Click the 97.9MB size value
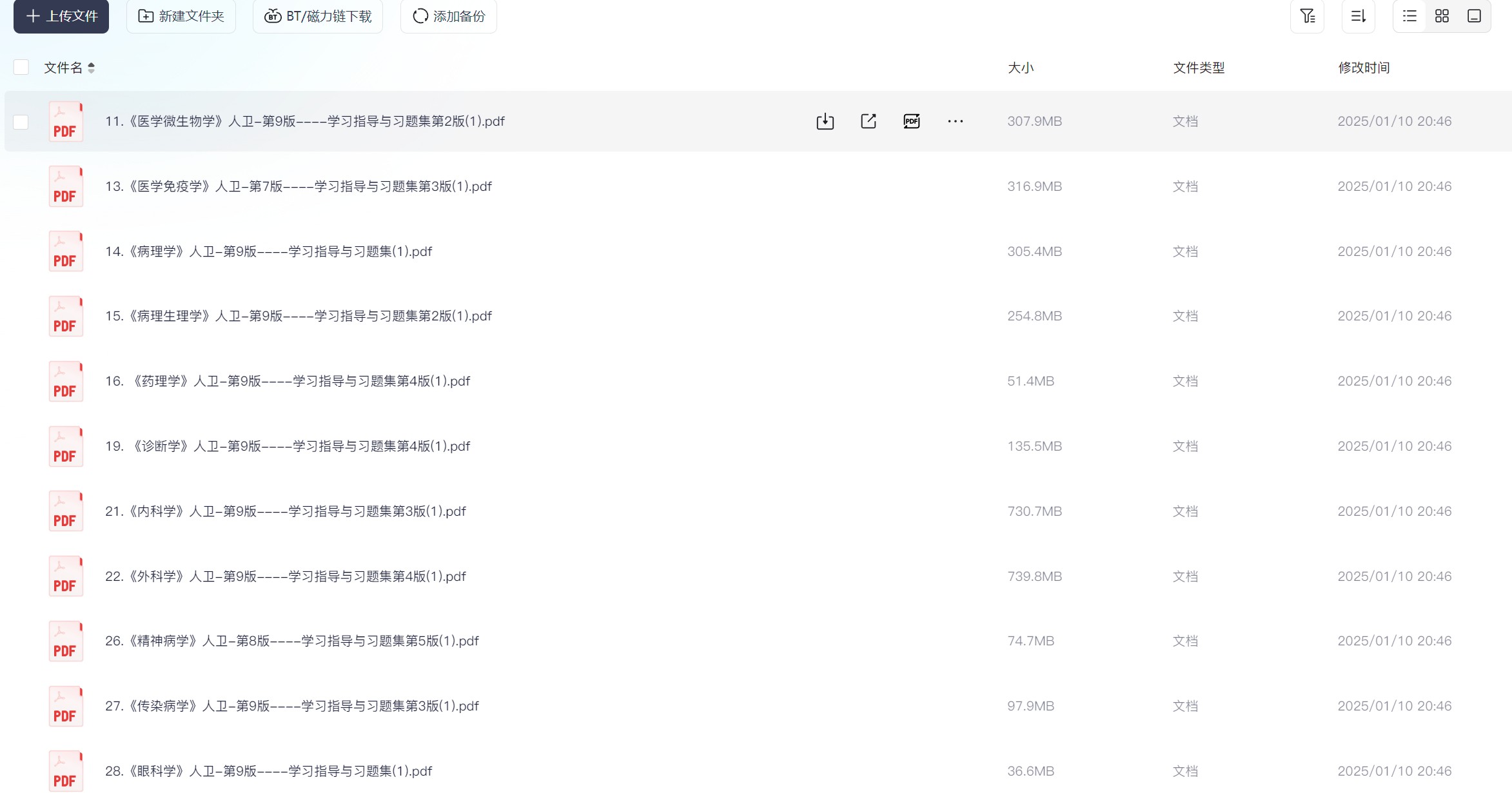 tap(1030, 706)
